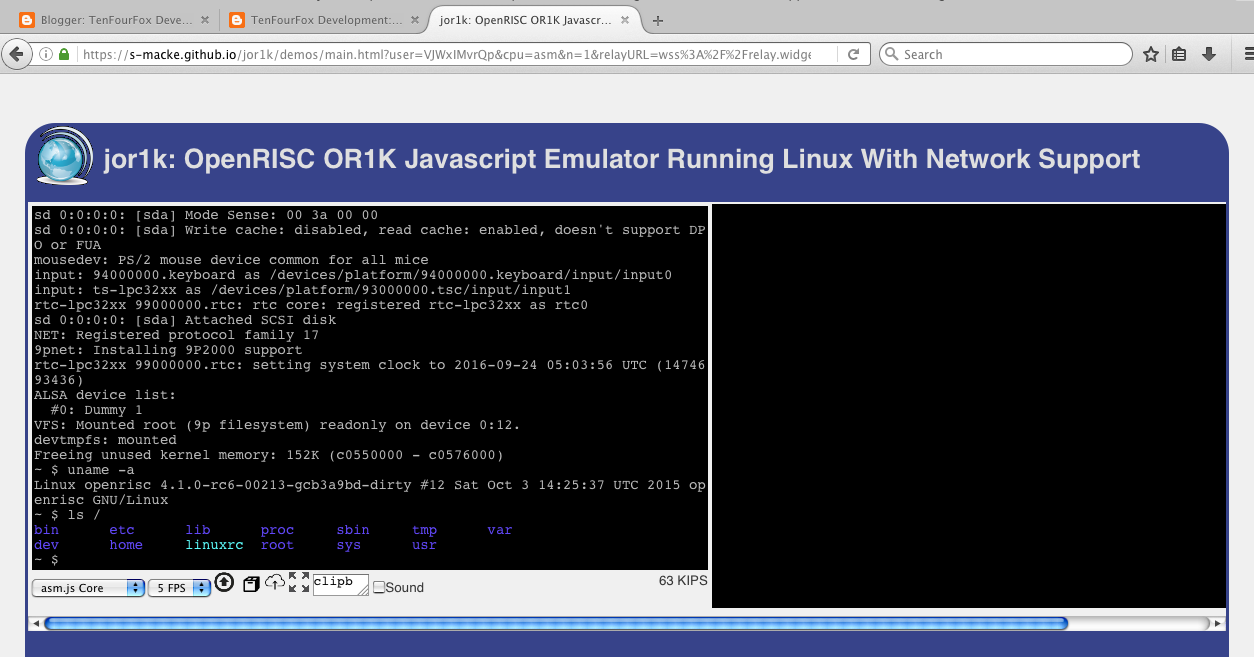Close the Blogger: TenFourFox Deve tab
Screen dimensions: 1254x657
point(206,20)
